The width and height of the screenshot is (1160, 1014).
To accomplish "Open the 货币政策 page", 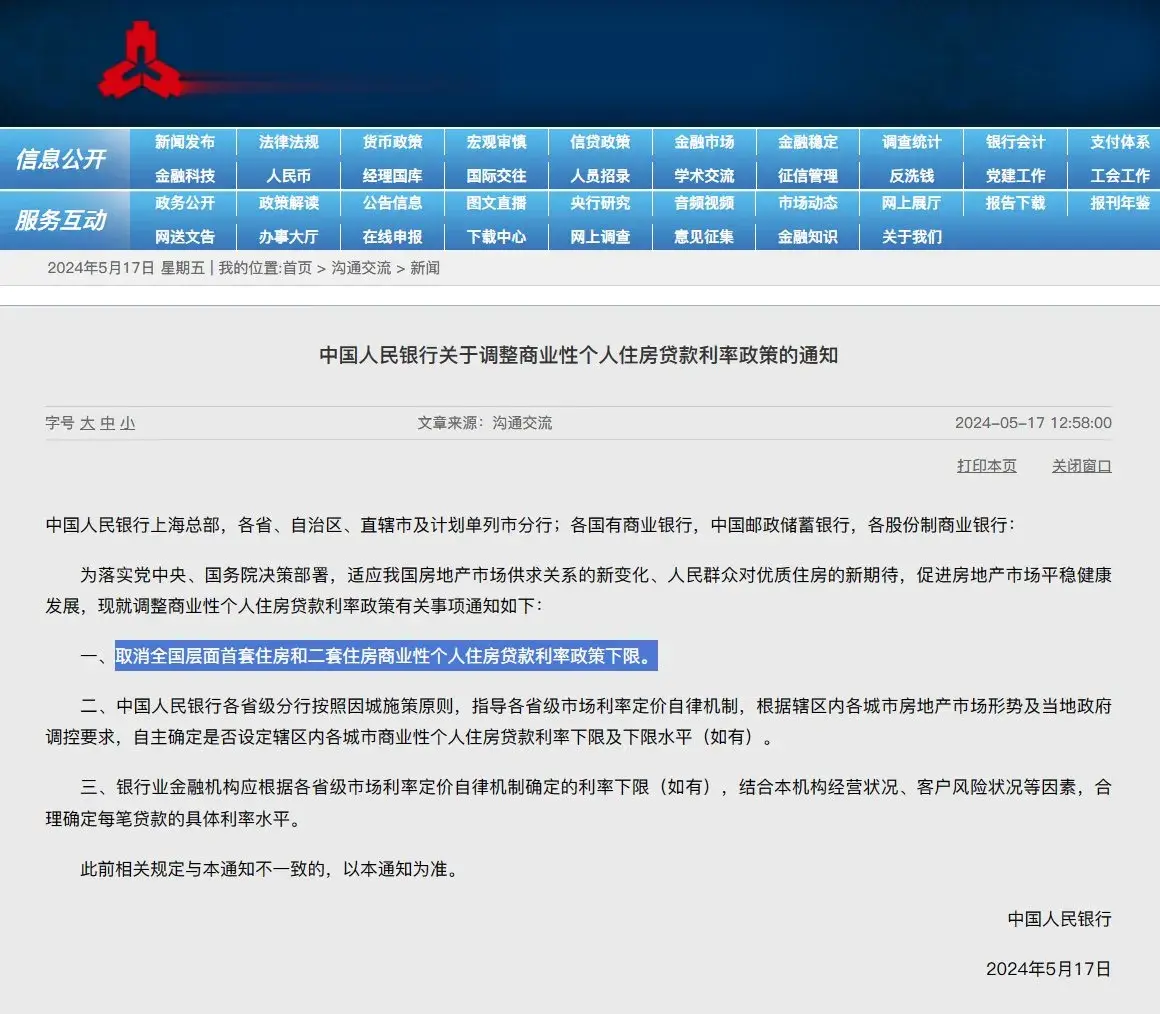I will point(393,142).
